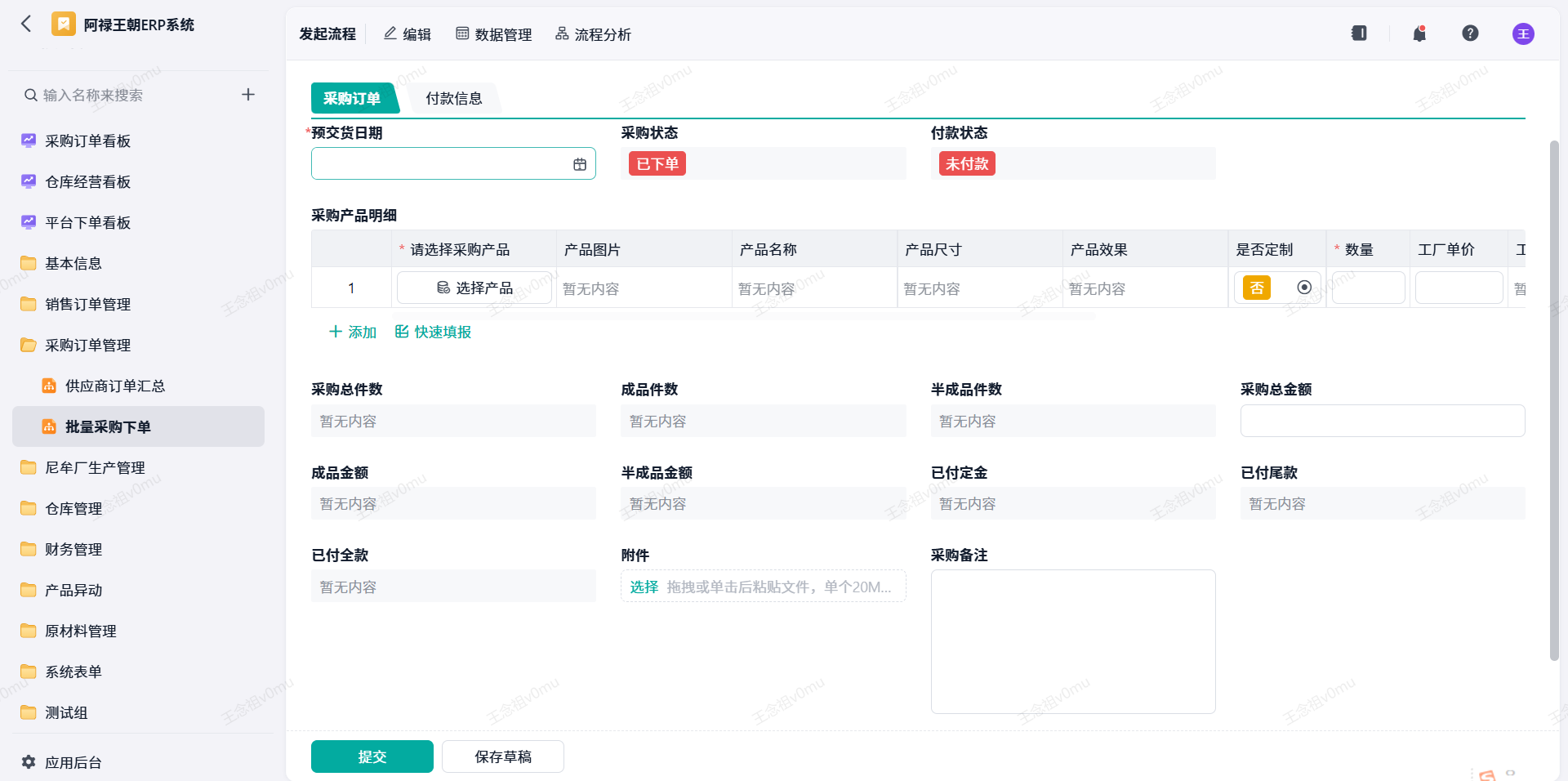This screenshot has height=781, width=1568.
Task: Open 采购订单看板 dashboard icon
Action: tap(29, 141)
